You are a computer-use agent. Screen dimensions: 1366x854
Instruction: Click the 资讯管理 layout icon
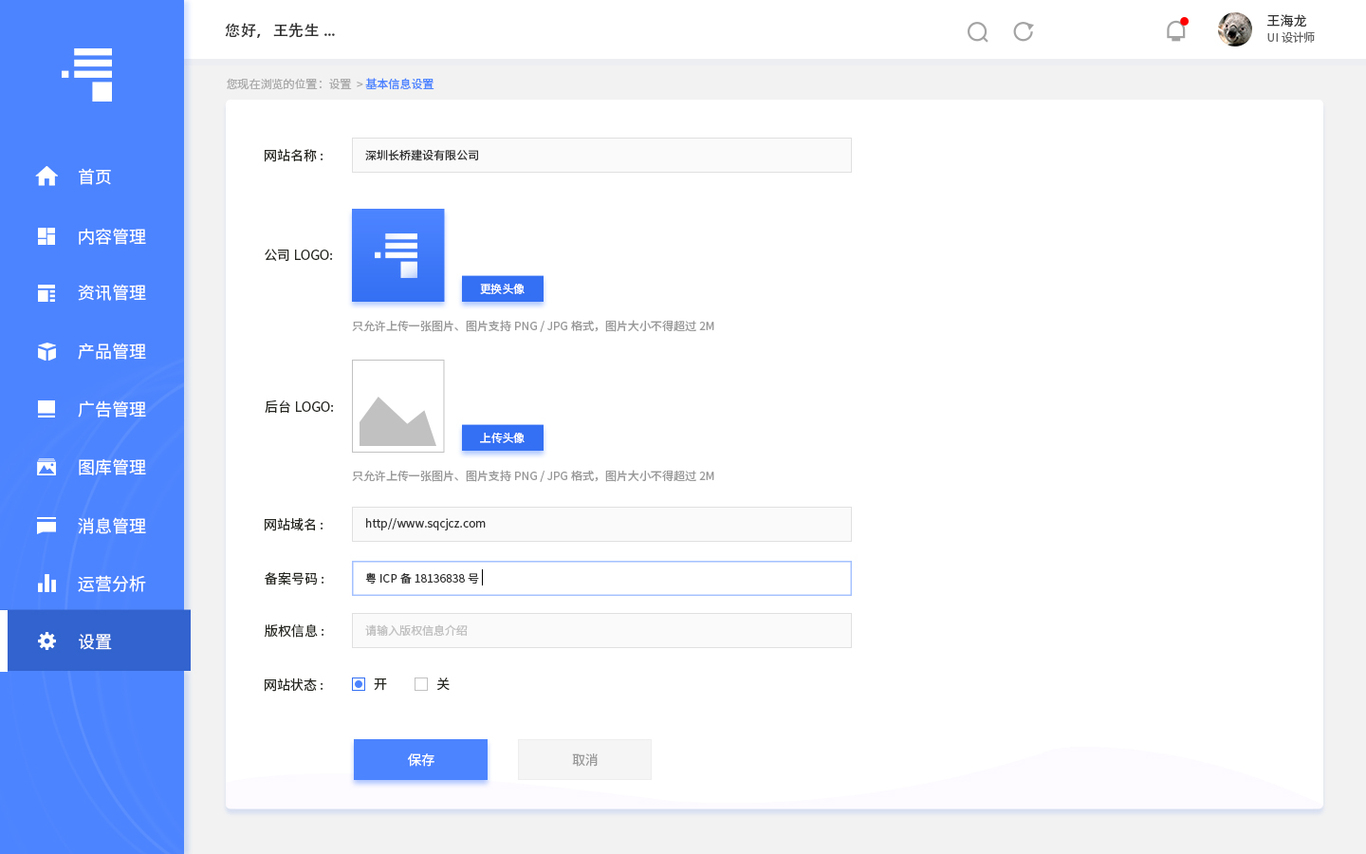[x=47, y=293]
